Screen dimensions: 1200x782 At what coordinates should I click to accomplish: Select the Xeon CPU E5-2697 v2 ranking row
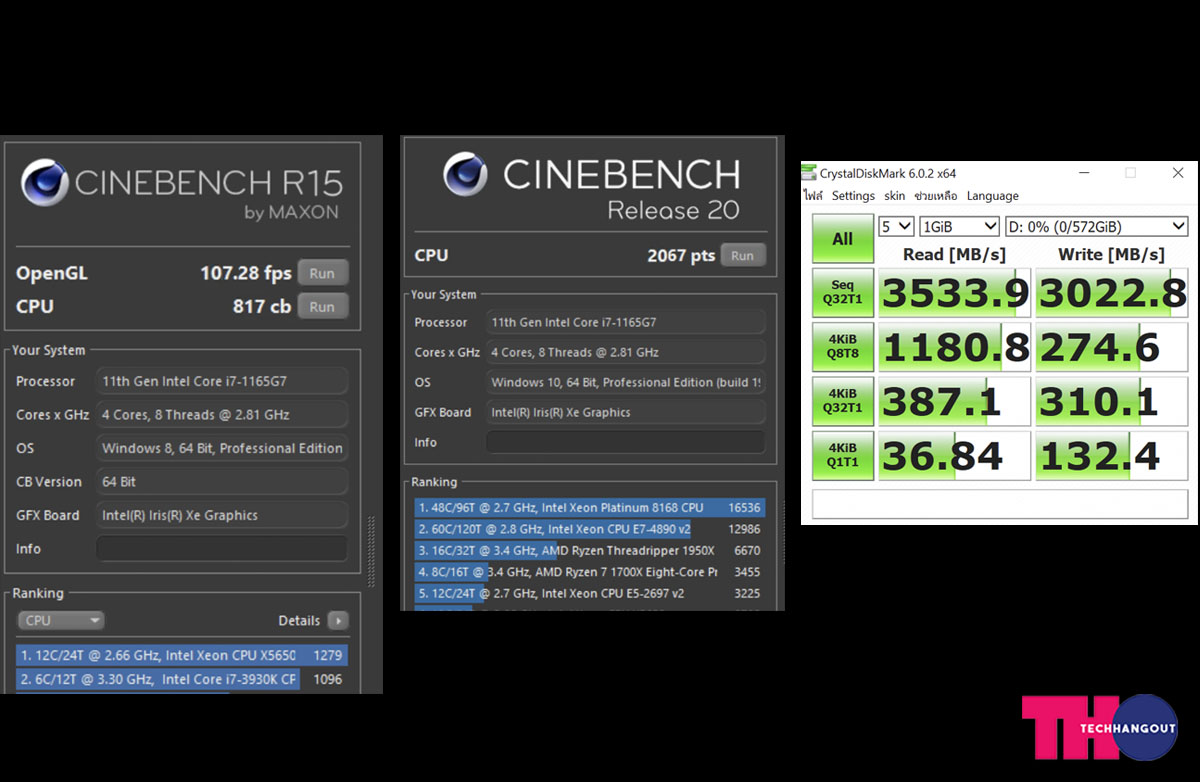tap(589, 593)
